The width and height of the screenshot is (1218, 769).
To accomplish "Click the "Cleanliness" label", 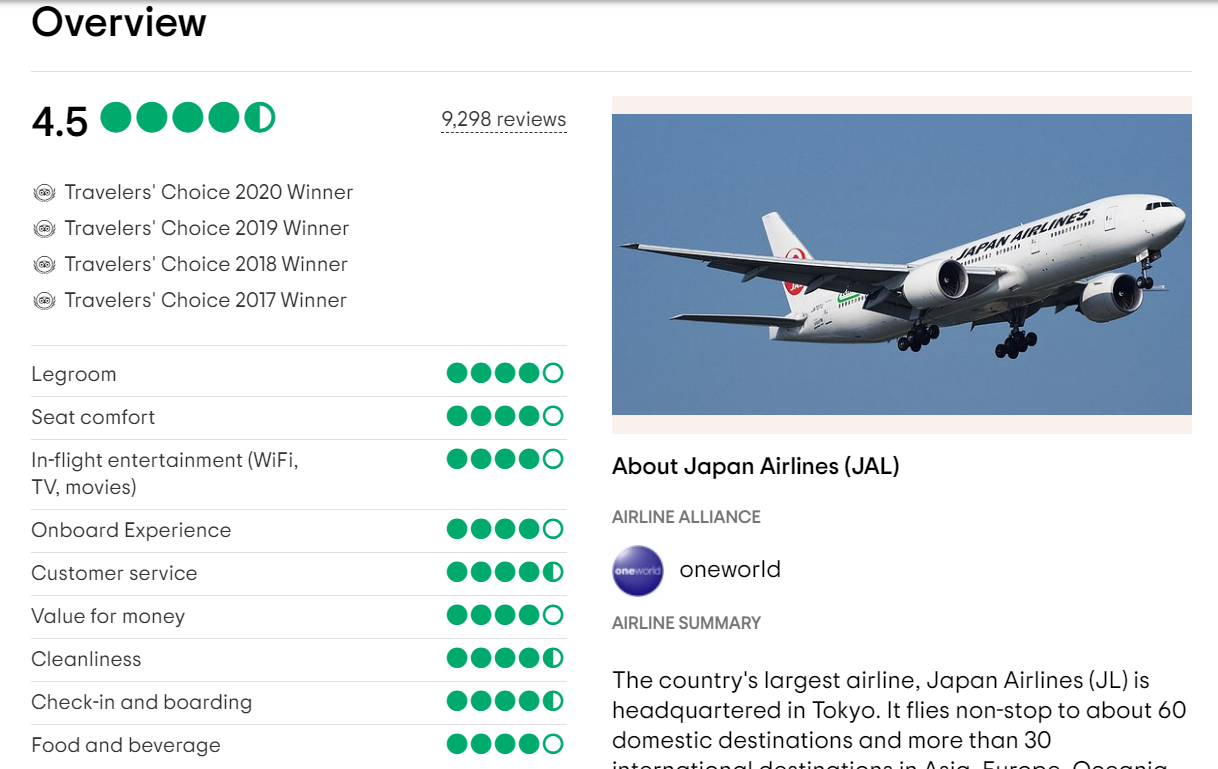I will click(86, 659).
